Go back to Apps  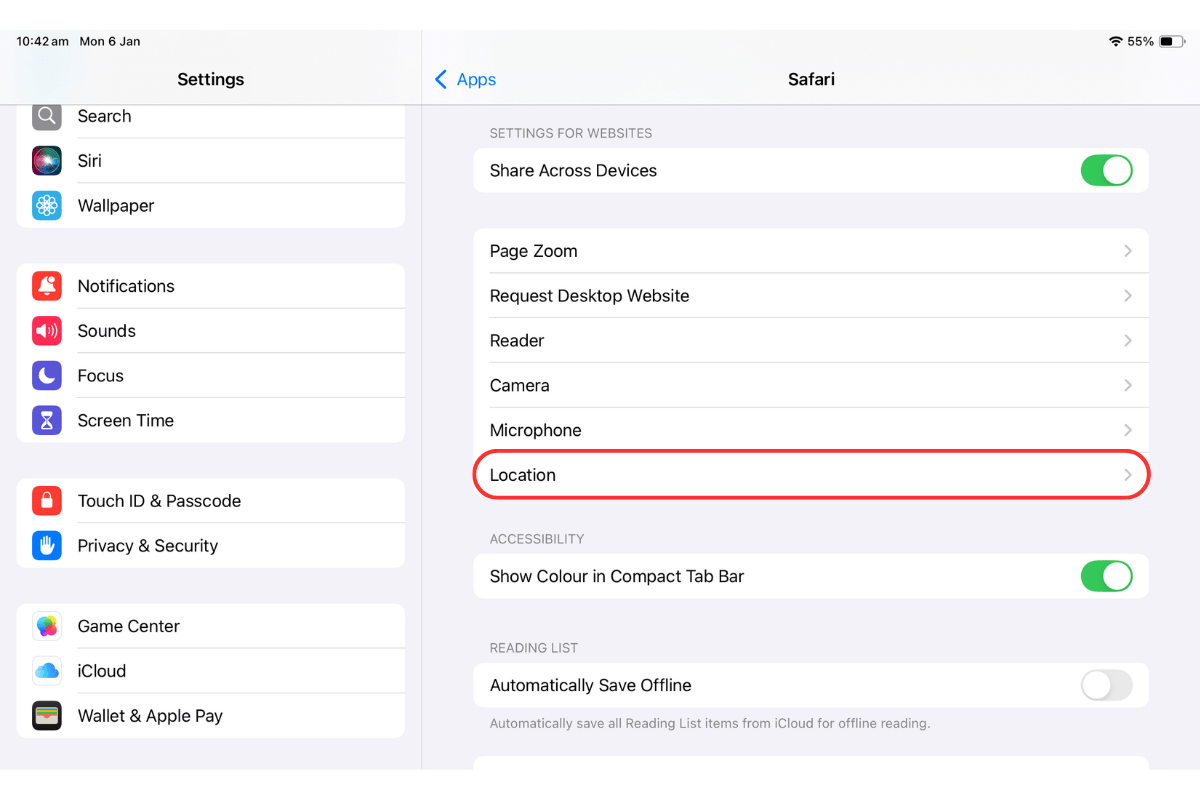click(464, 79)
